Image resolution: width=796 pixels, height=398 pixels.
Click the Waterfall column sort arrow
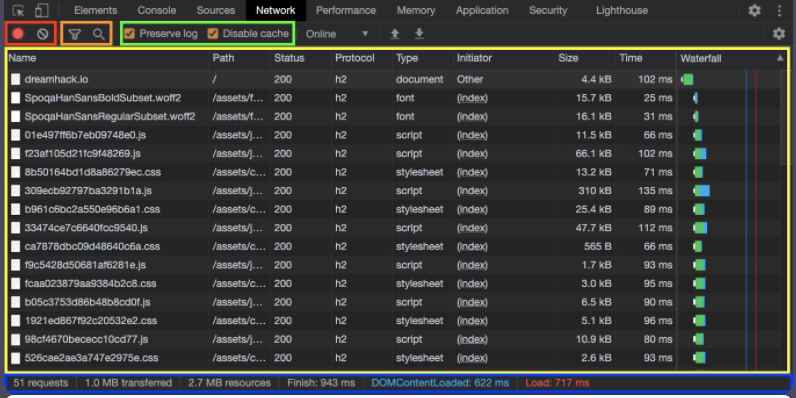click(780, 58)
